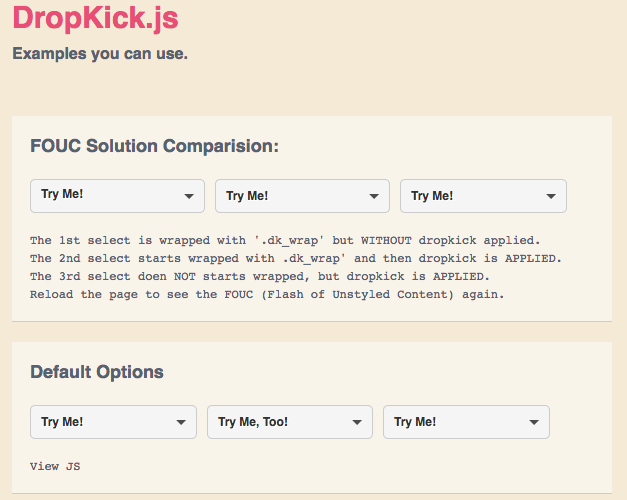Click 'FOUC Solution Comparision:' heading
This screenshot has height=500, width=627.
point(154,146)
